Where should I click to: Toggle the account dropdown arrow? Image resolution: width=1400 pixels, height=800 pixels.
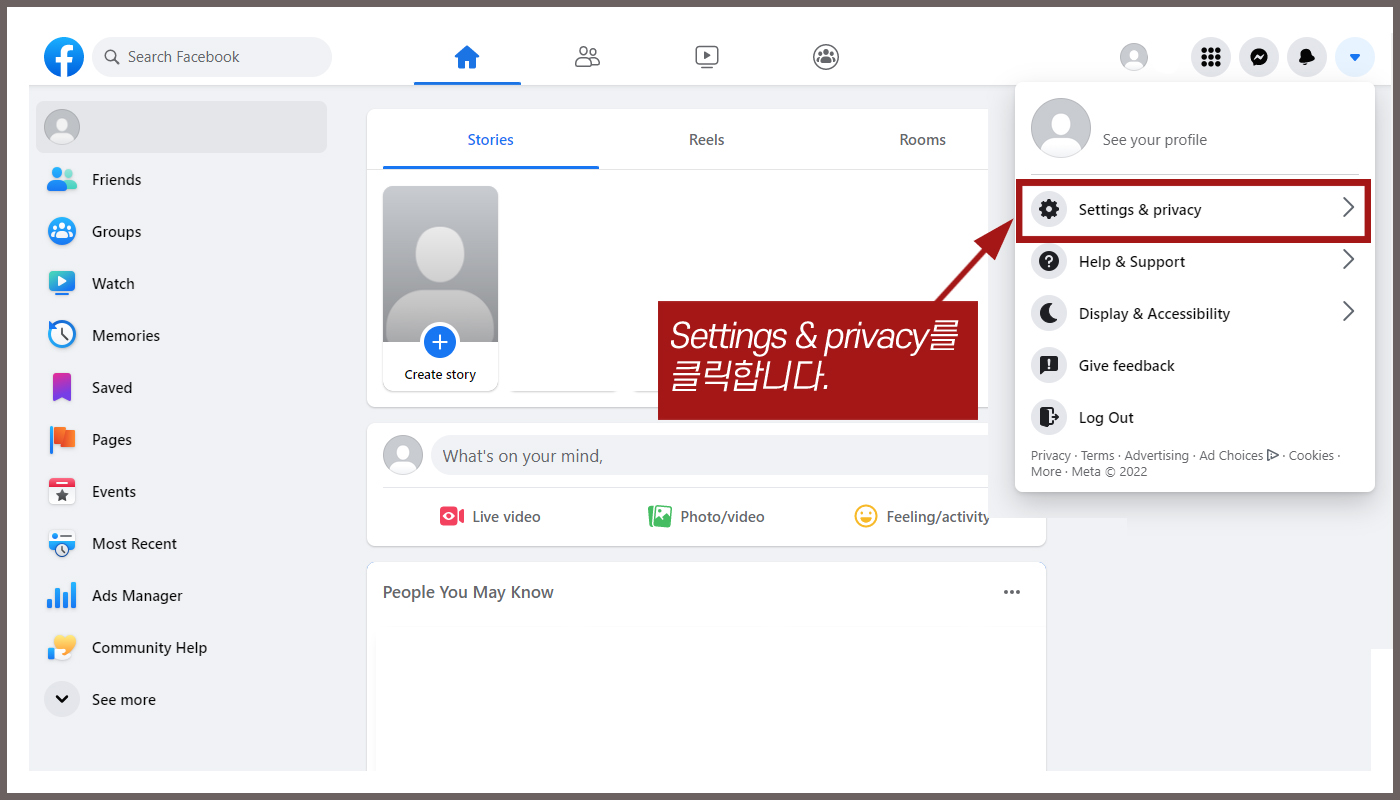pyautogui.click(x=1355, y=57)
